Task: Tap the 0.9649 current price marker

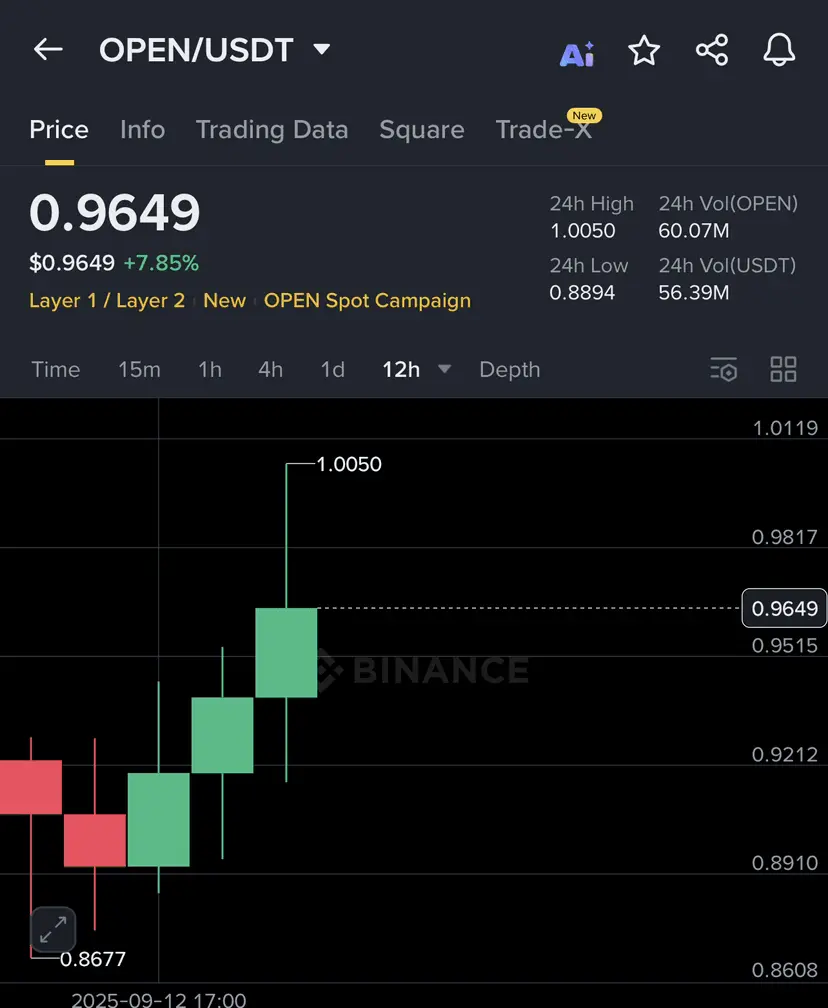Action: coord(784,608)
